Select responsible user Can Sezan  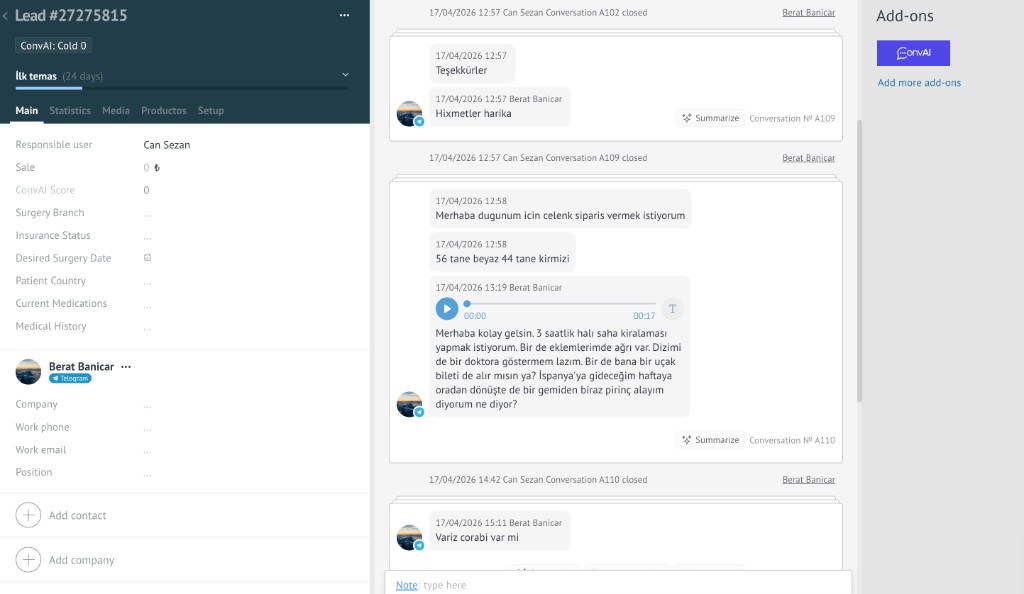click(x=167, y=145)
